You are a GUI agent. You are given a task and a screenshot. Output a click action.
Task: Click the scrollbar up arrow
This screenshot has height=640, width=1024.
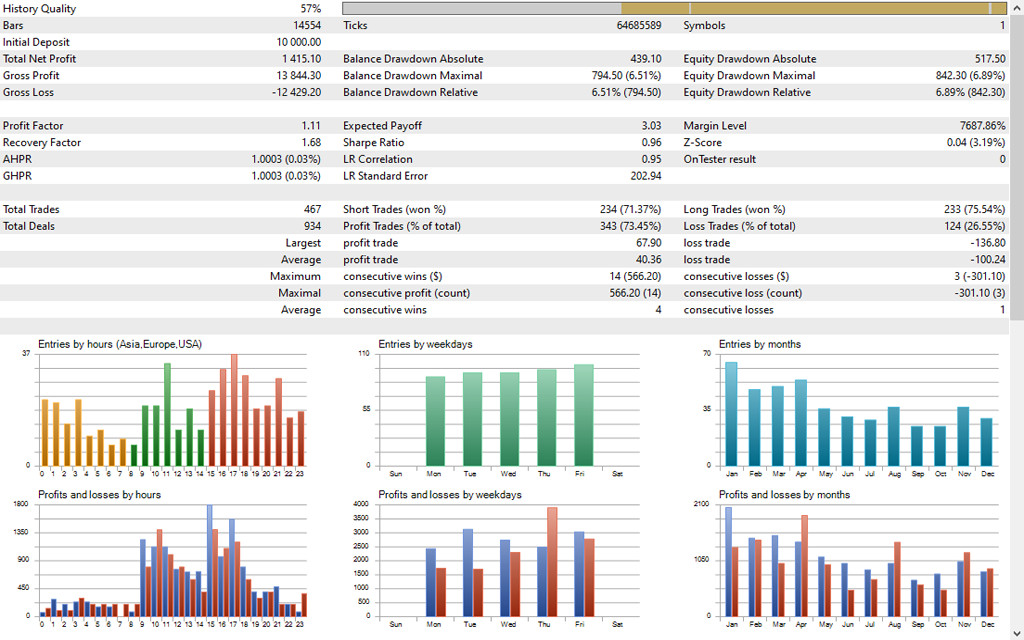pyautogui.click(x=1016, y=8)
